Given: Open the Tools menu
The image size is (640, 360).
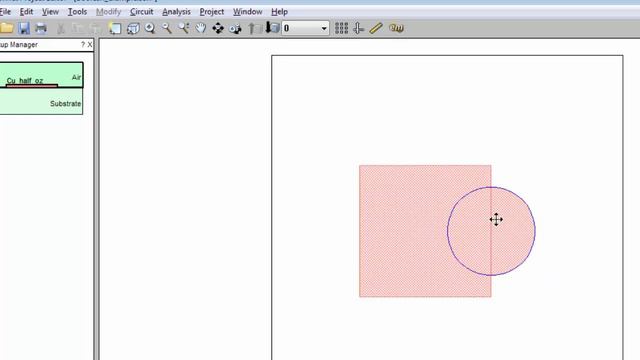Looking at the screenshot, I should pos(77,12).
